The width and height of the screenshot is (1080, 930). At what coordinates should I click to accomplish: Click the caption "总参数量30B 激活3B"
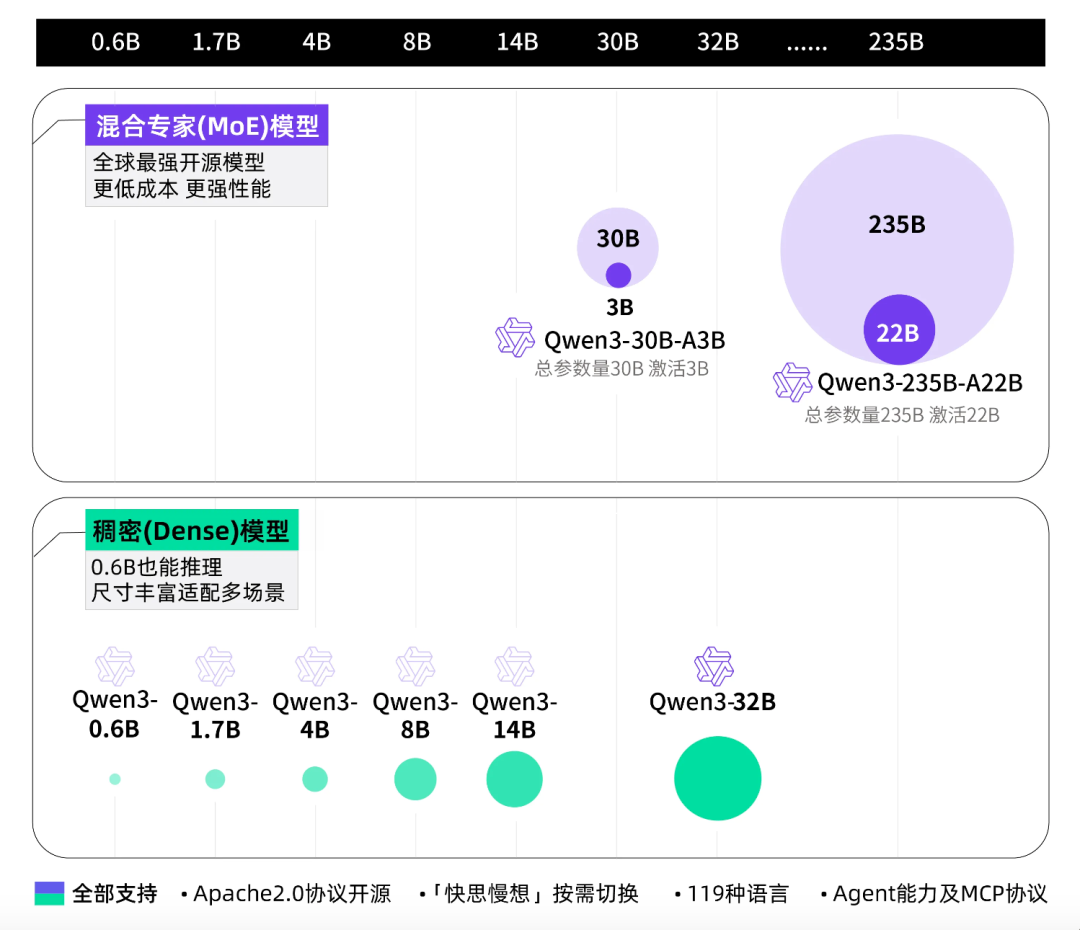point(622,369)
